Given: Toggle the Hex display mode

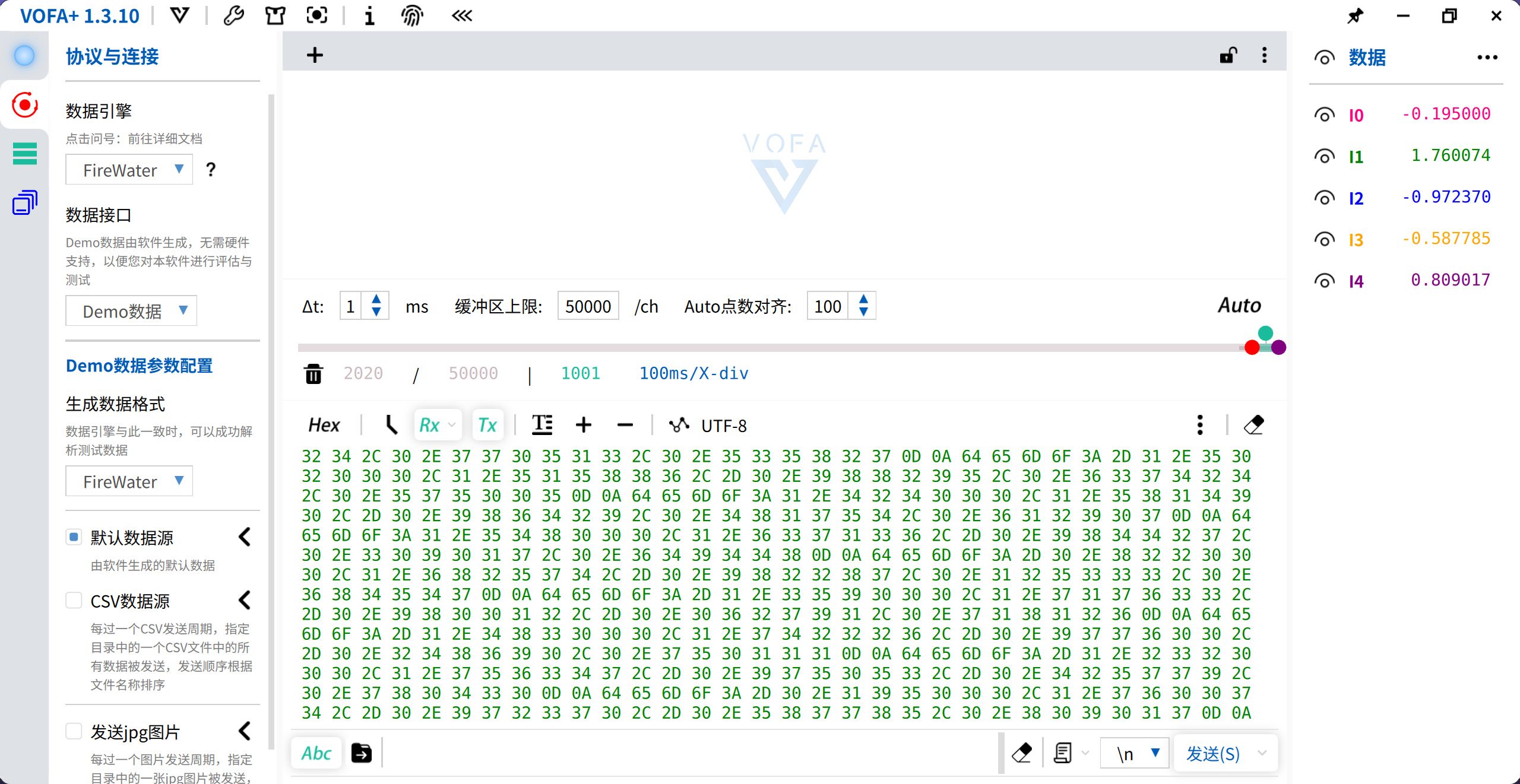Looking at the screenshot, I should tap(324, 425).
